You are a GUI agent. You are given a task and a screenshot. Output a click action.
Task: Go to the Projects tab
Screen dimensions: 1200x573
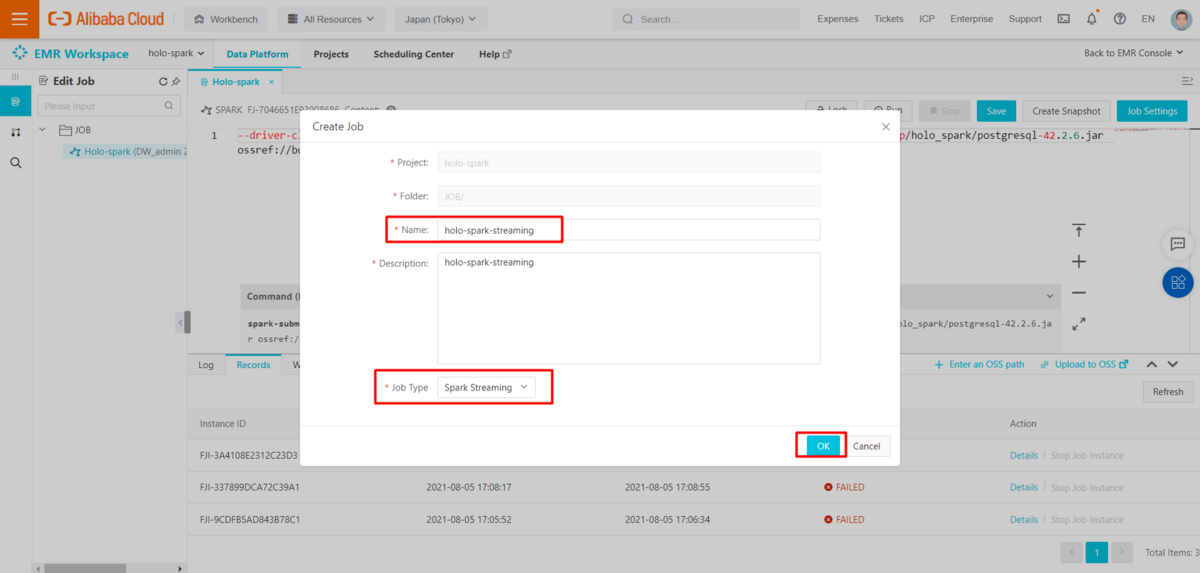(331, 54)
